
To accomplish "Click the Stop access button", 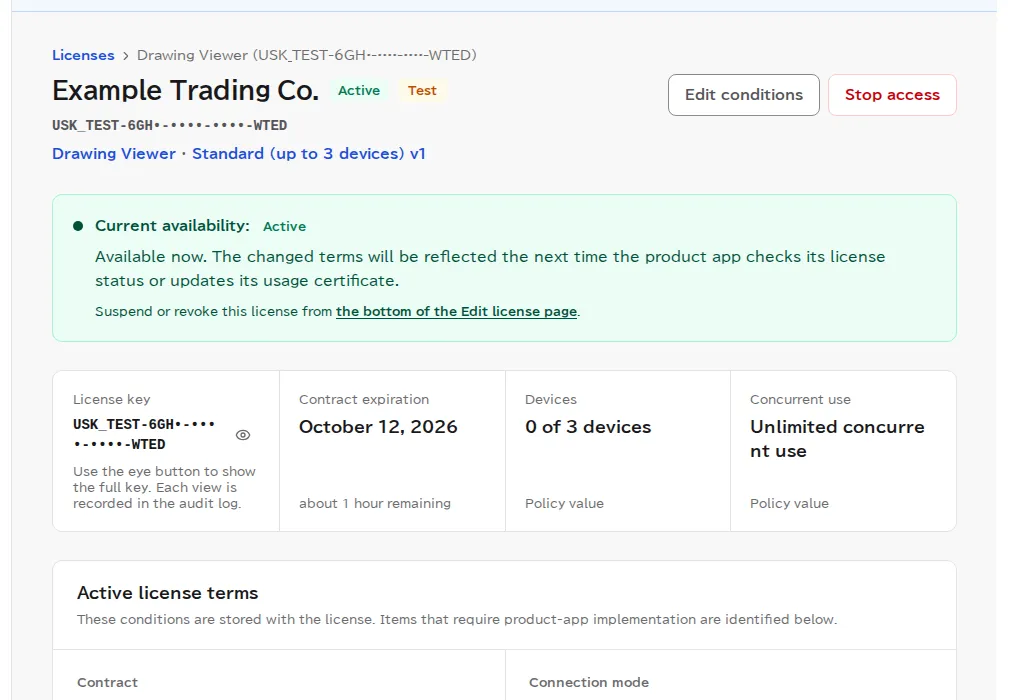I will (x=892, y=95).
